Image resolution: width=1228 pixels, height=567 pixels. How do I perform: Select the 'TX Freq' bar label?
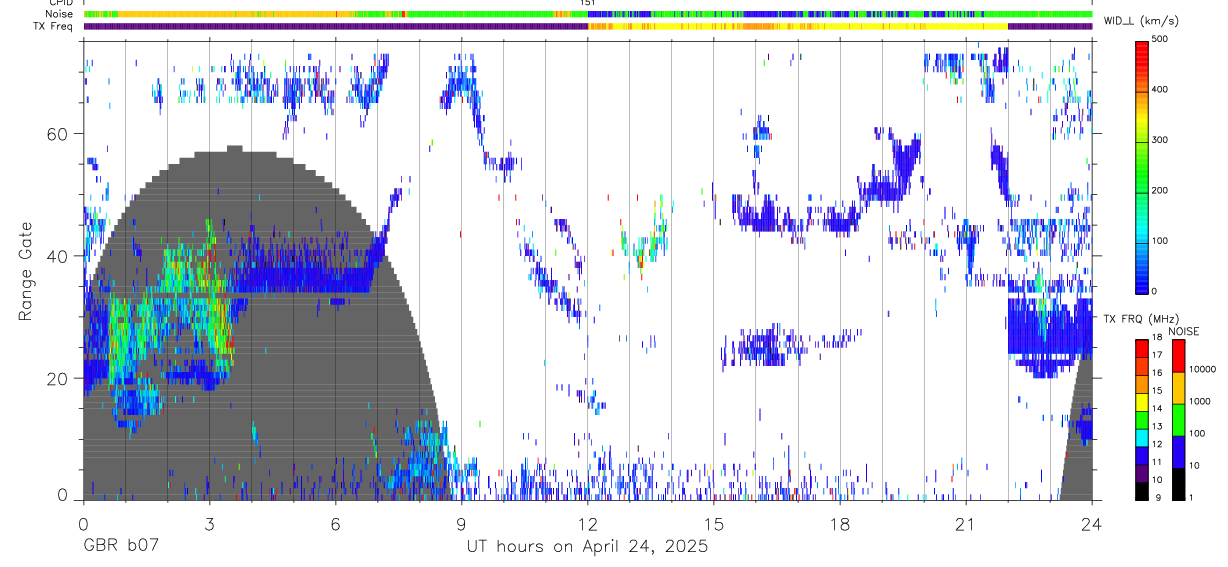[x=54, y=25]
